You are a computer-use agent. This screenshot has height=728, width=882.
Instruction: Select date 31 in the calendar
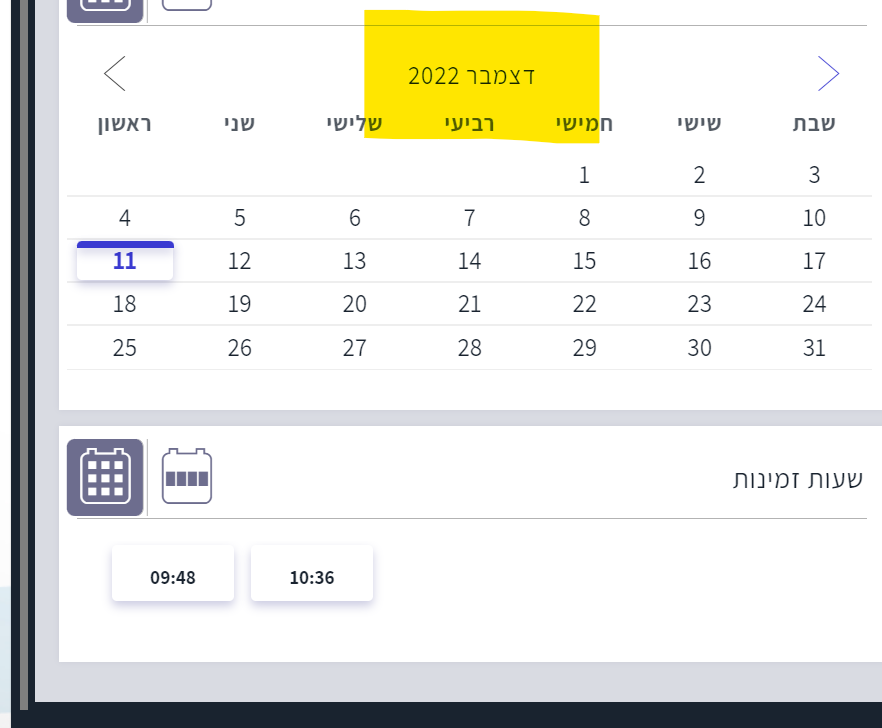click(814, 348)
